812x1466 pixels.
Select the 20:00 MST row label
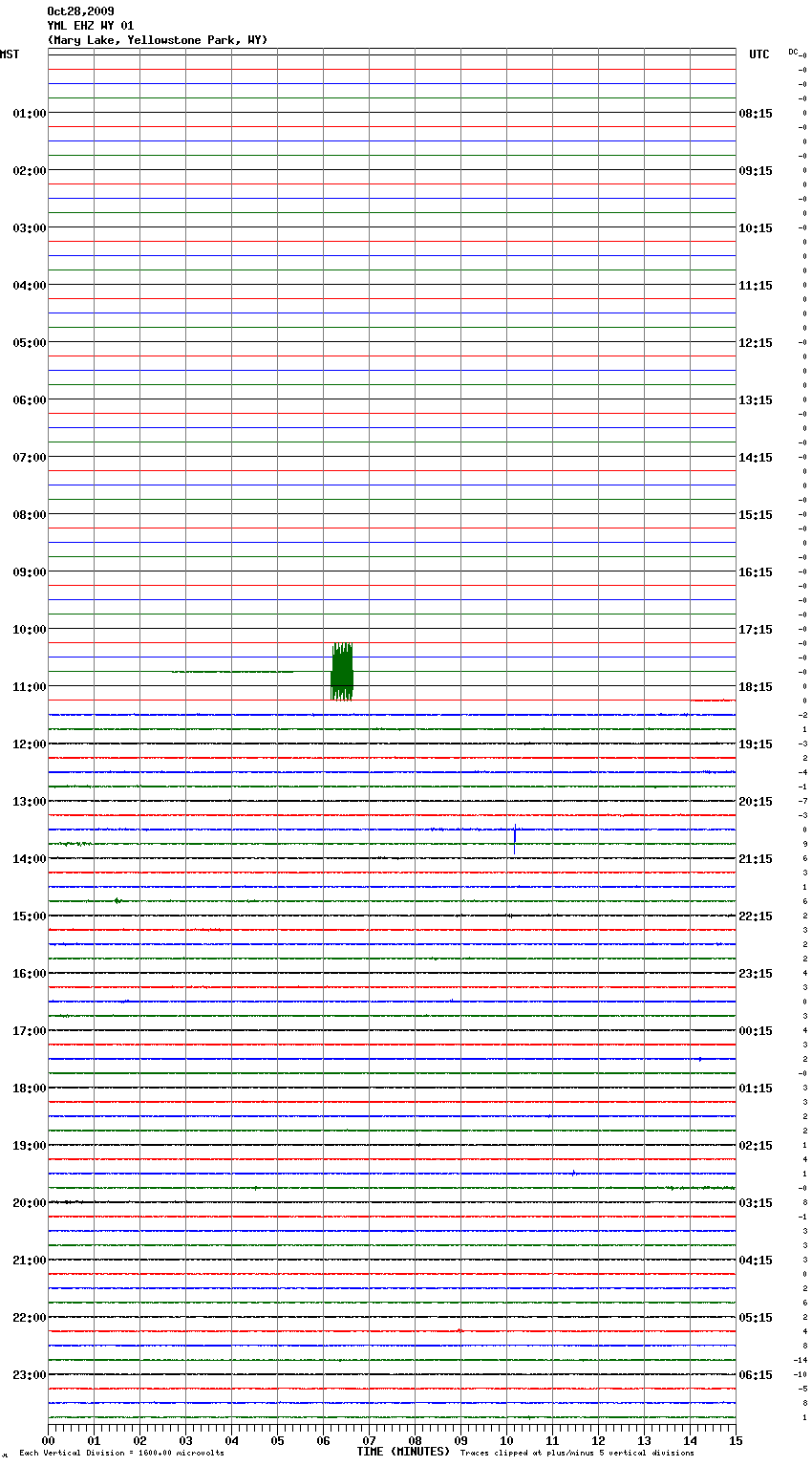pyautogui.click(x=30, y=1203)
